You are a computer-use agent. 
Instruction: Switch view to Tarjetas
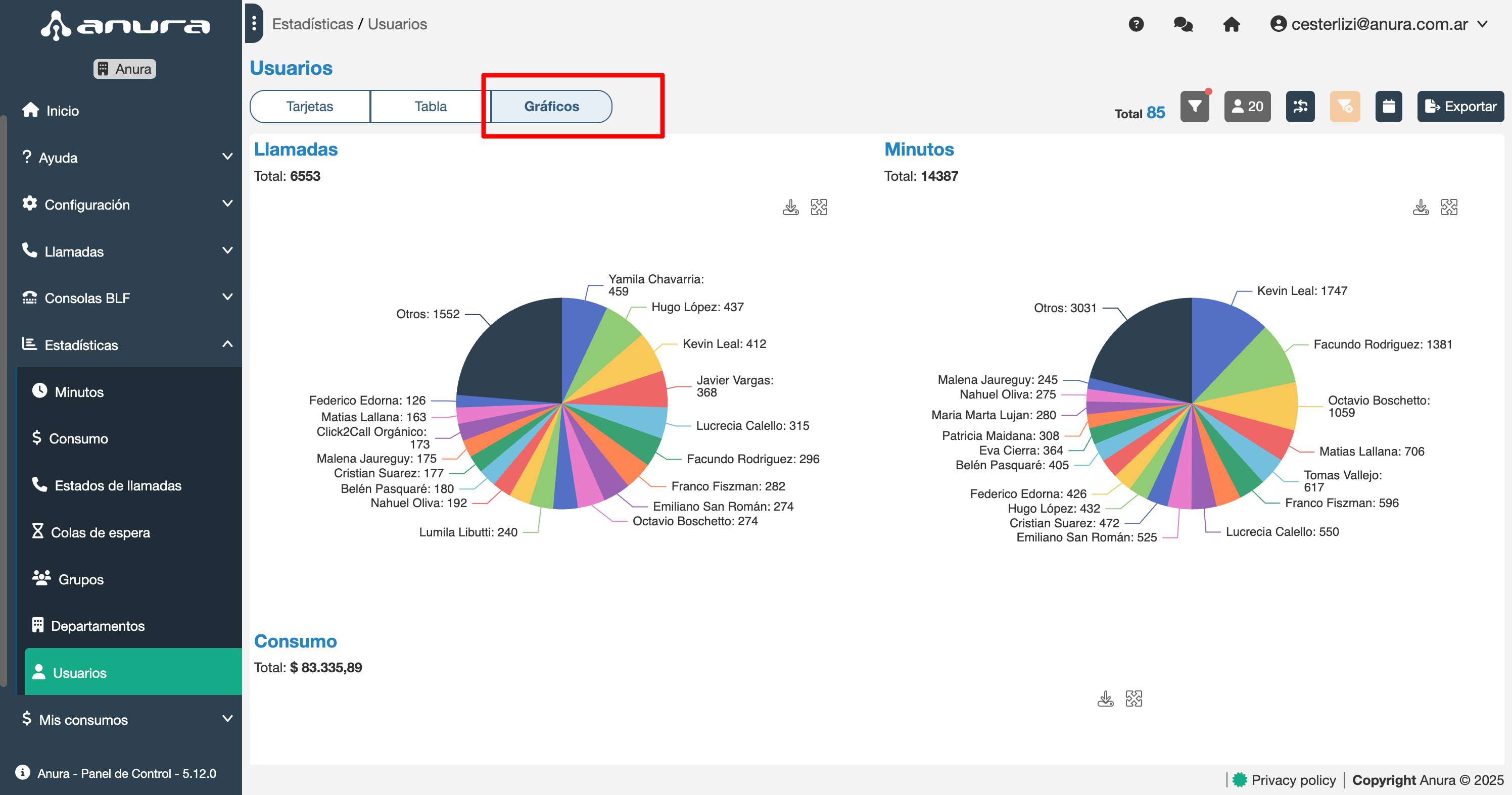point(309,106)
